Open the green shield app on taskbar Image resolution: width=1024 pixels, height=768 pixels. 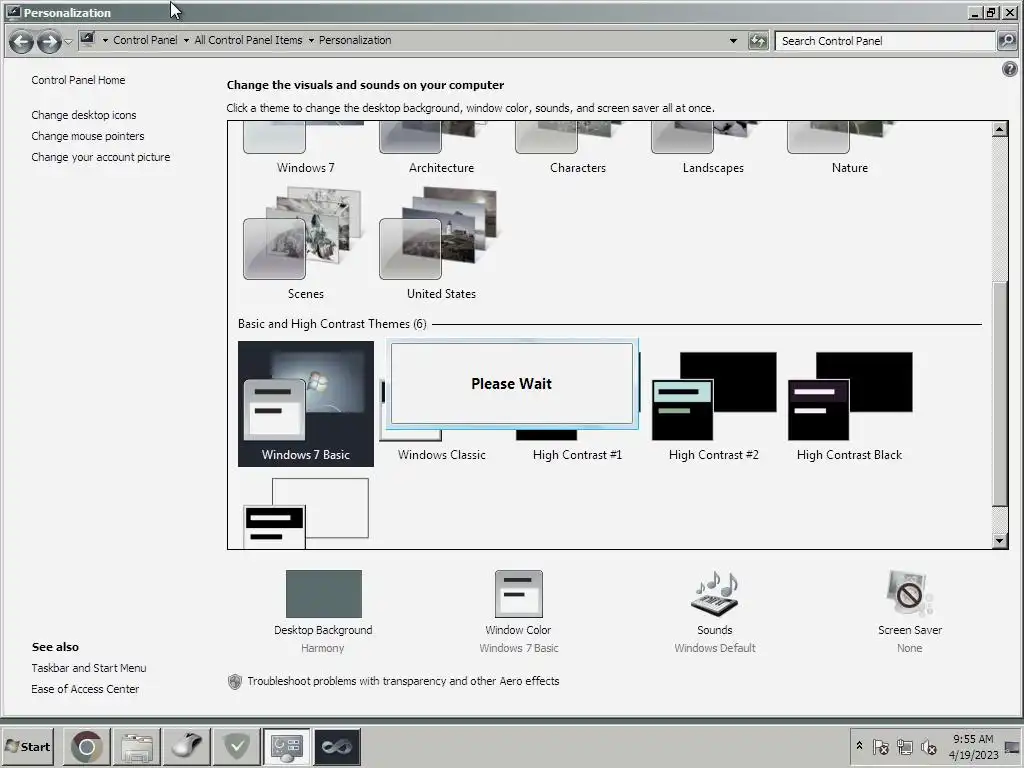click(x=236, y=746)
